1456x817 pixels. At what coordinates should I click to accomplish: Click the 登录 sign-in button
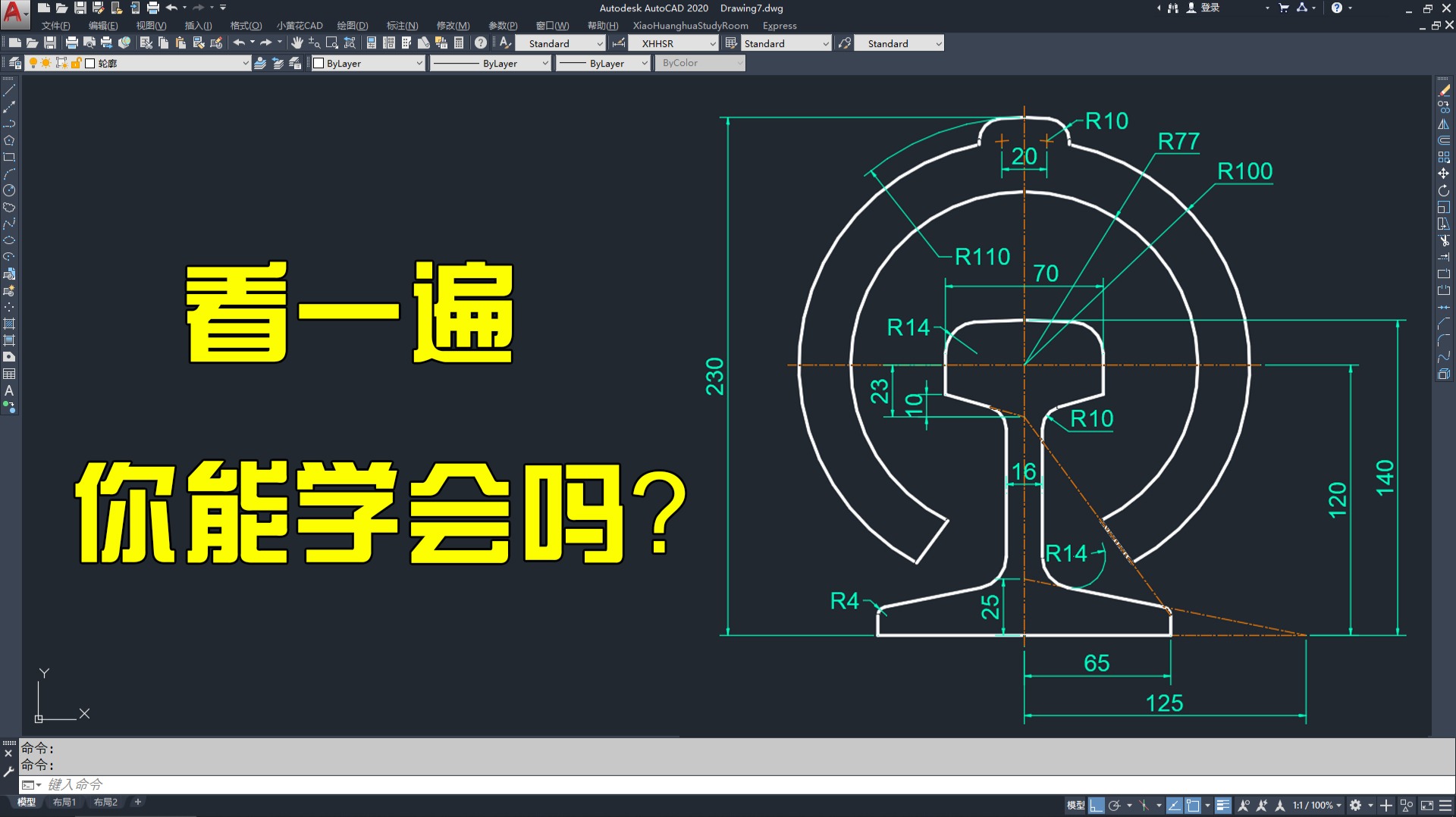tap(1210, 8)
